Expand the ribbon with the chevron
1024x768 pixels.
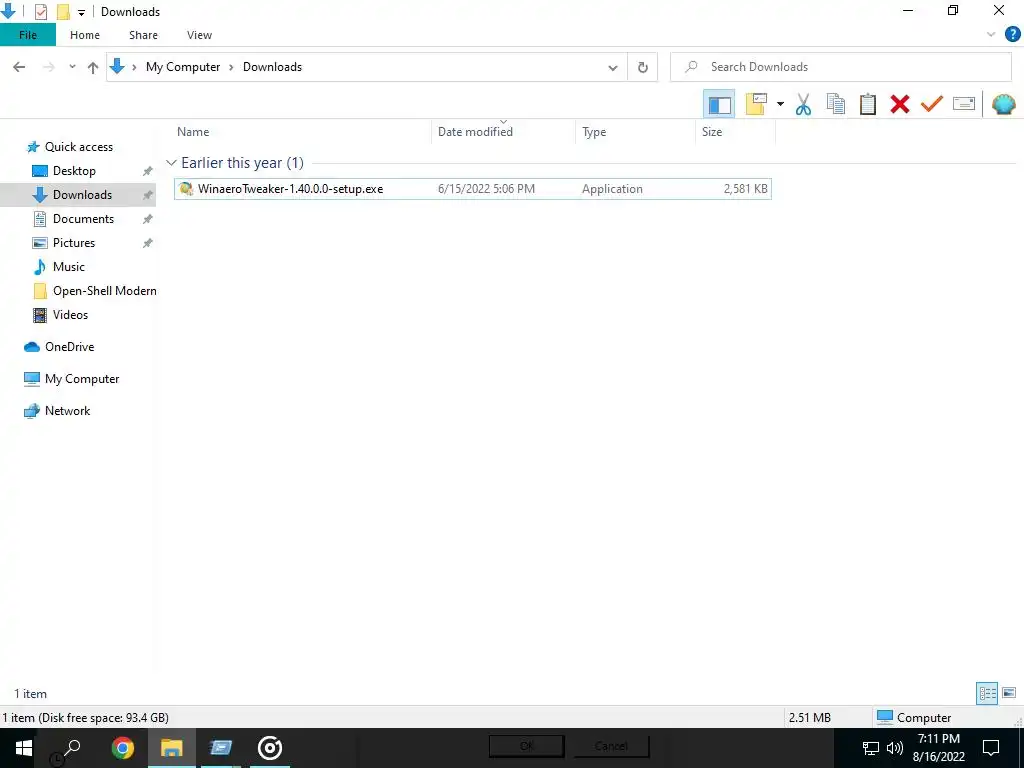click(x=991, y=35)
